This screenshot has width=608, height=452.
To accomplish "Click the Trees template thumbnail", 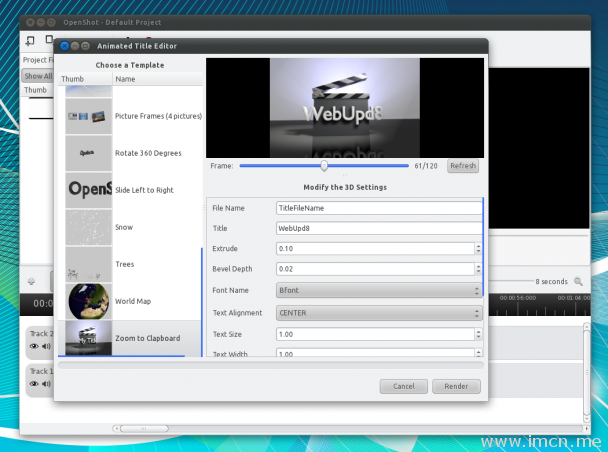I will point(88,264).
